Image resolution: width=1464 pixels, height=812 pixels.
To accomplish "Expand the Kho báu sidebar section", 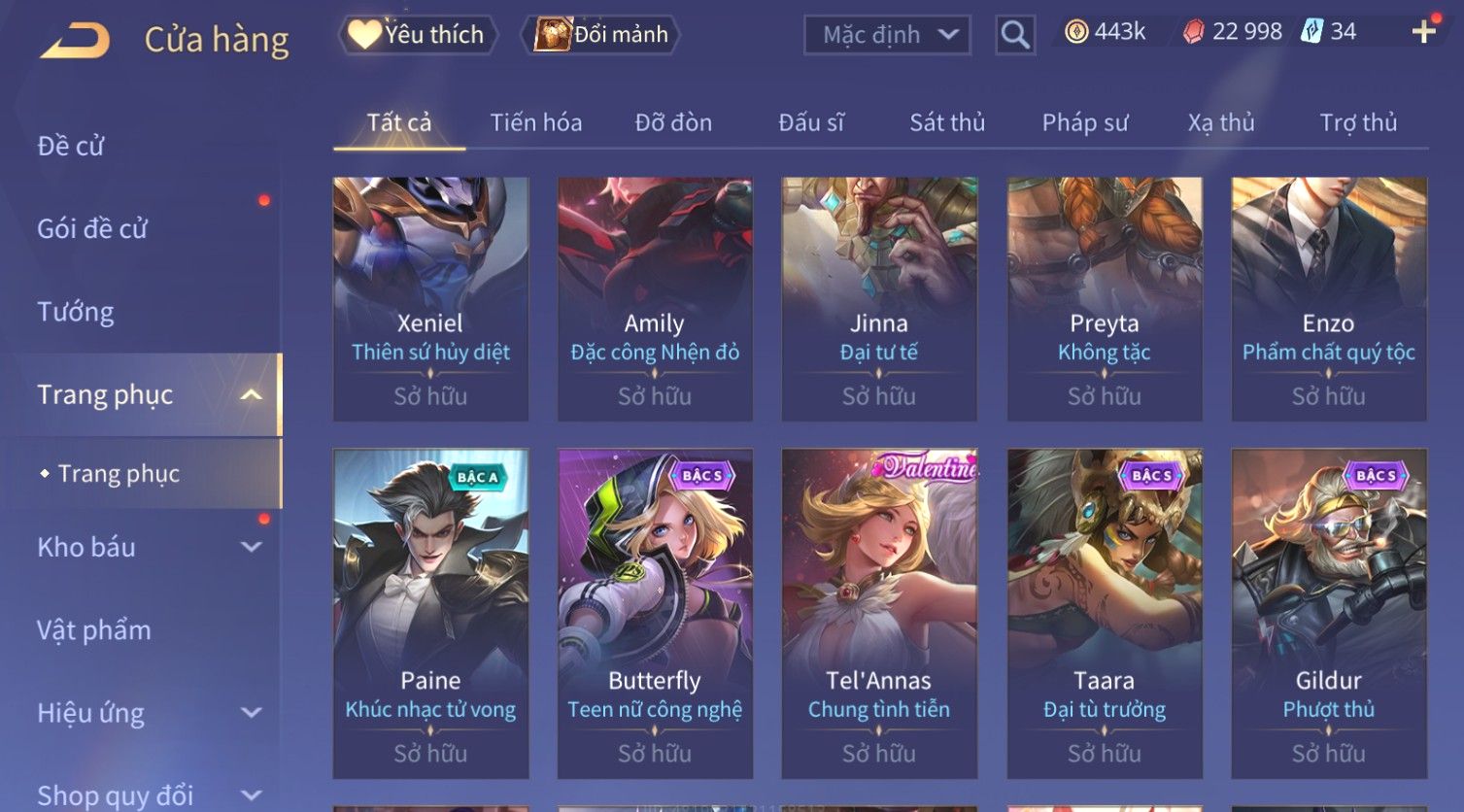I will [x=251, y=547].
